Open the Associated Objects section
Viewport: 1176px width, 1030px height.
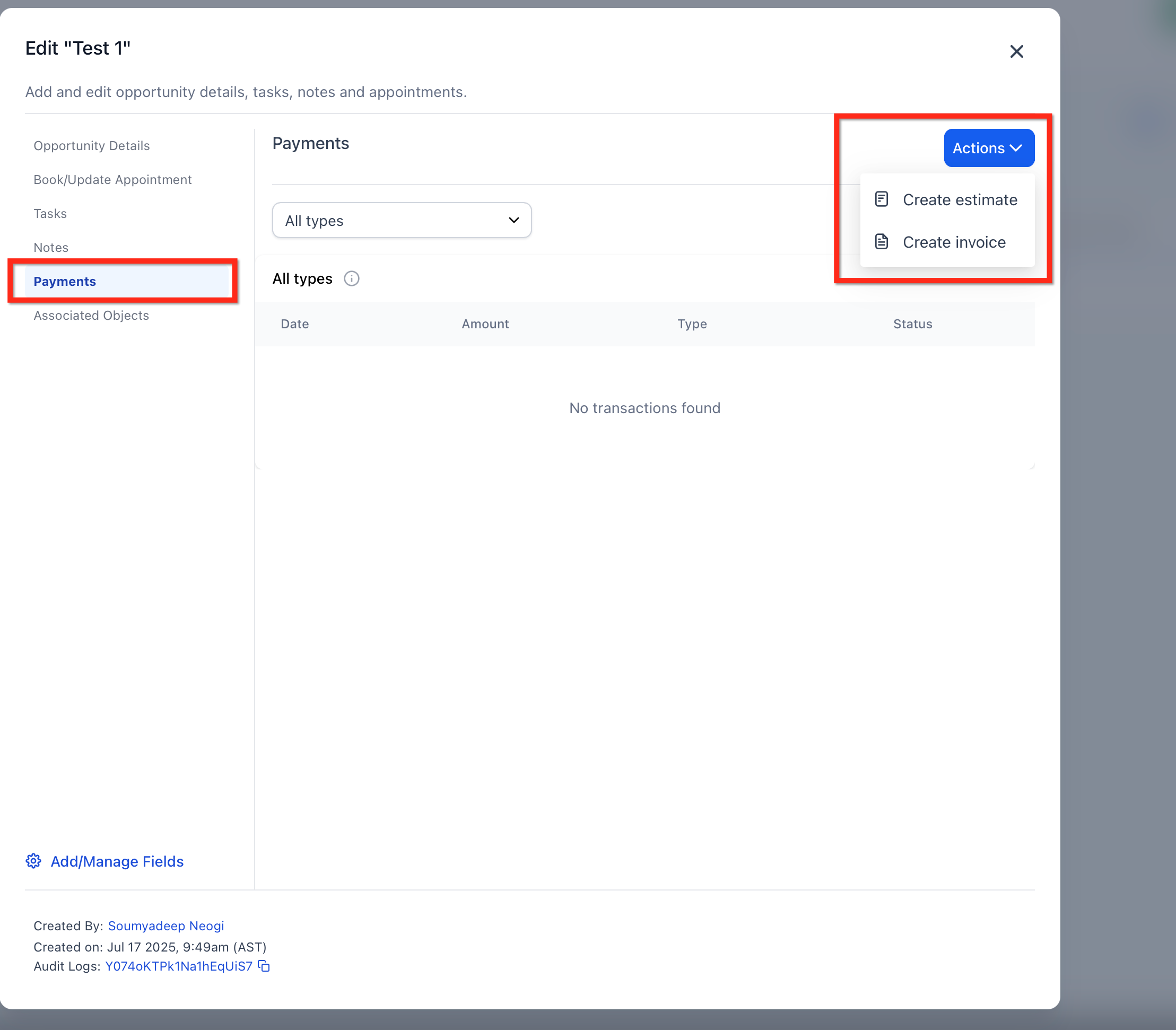pos(91,316)
